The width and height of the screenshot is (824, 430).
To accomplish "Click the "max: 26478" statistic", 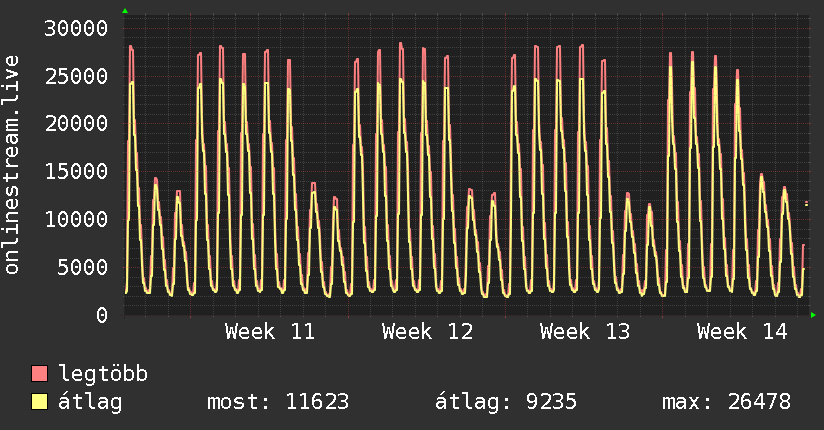I will 726,403.
